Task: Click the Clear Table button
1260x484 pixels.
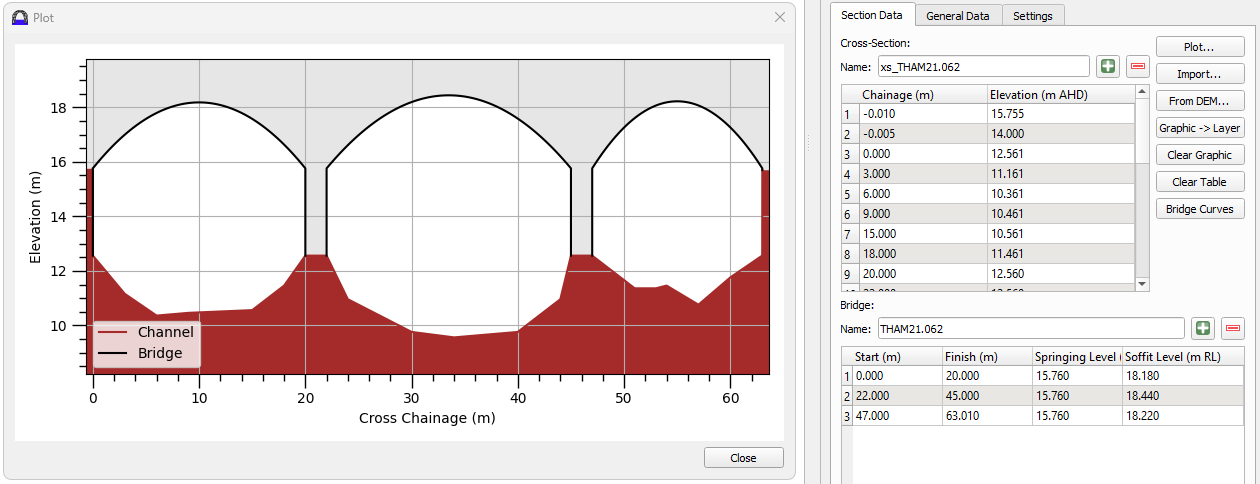Action: (1199, 182)
